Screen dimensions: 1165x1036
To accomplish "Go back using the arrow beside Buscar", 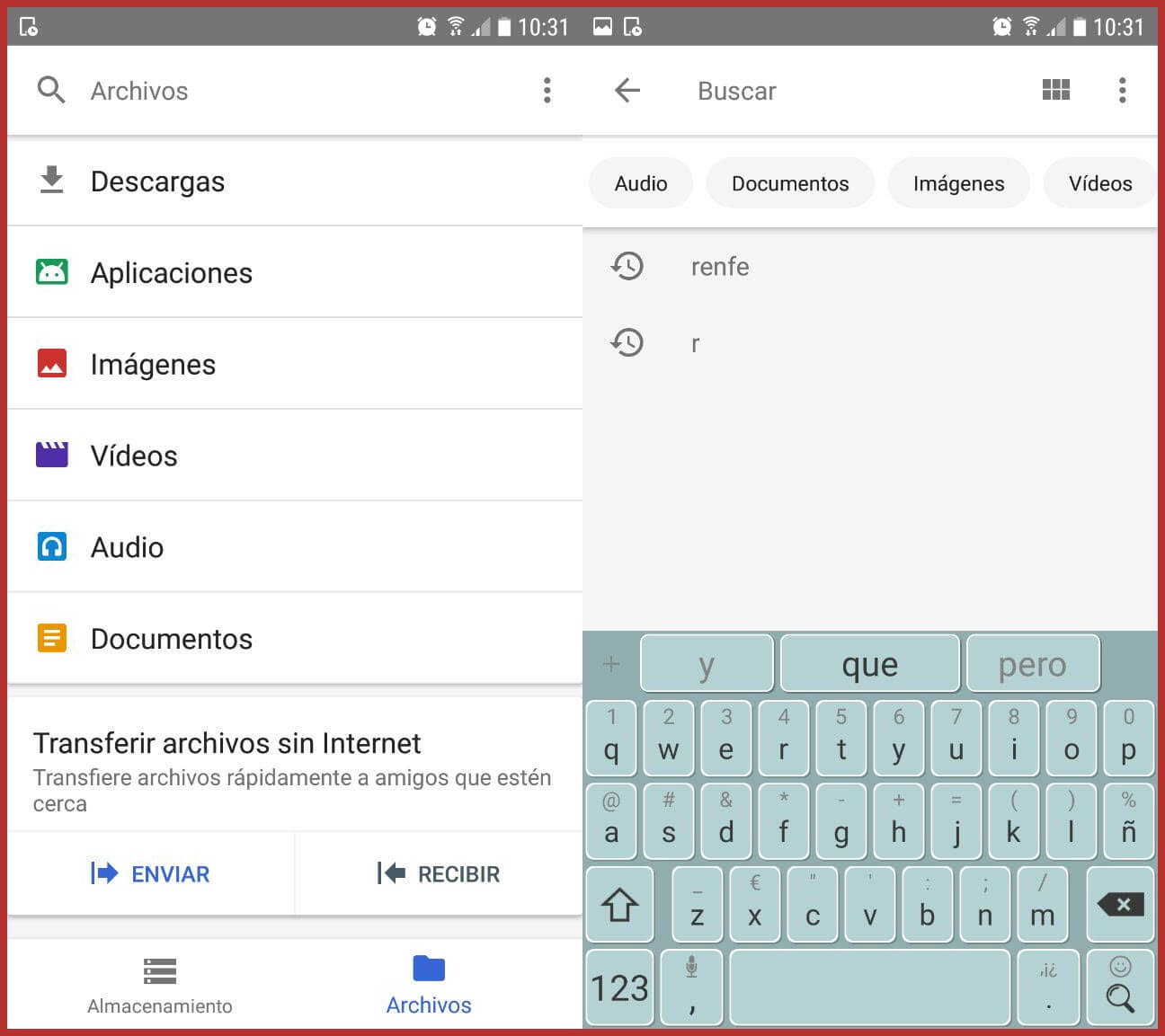I will [627, 91].
